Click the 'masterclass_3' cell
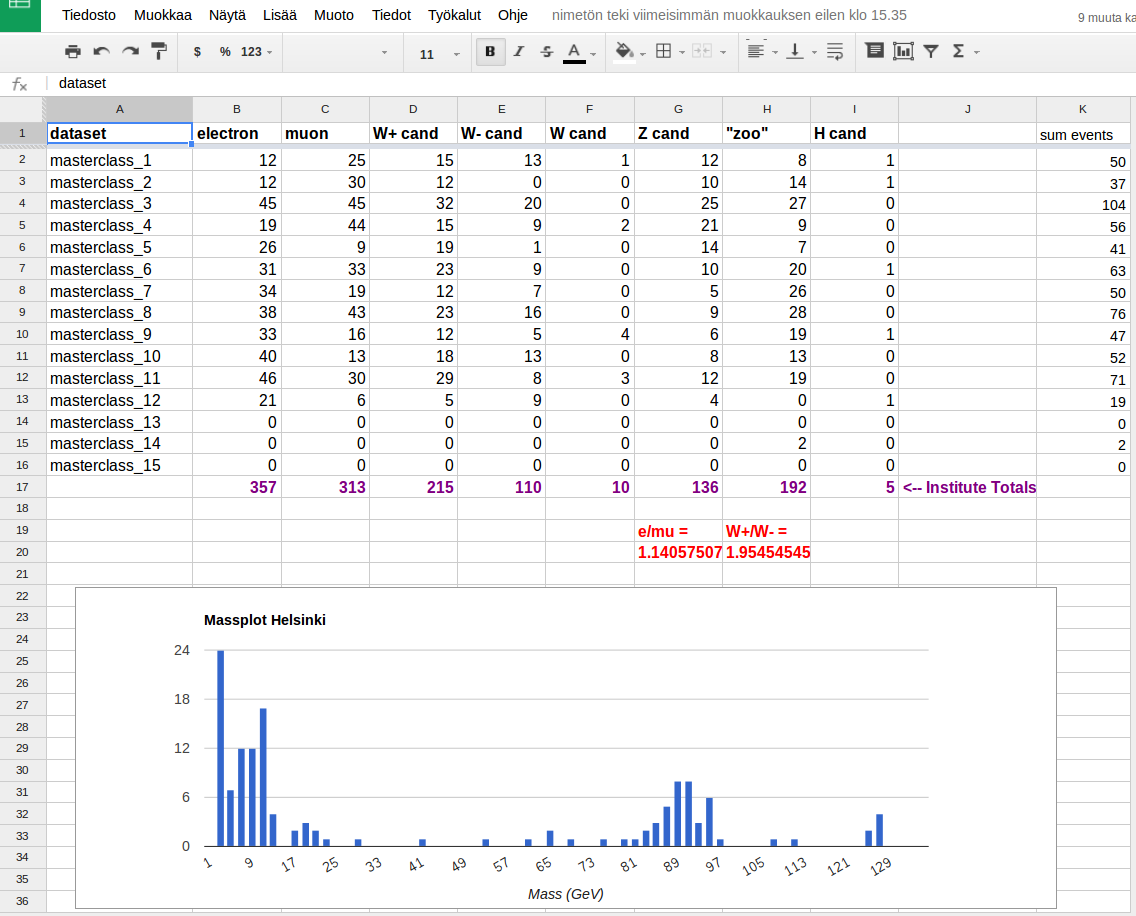This screenshot has width=1136, height=916. tap(120, 204)
